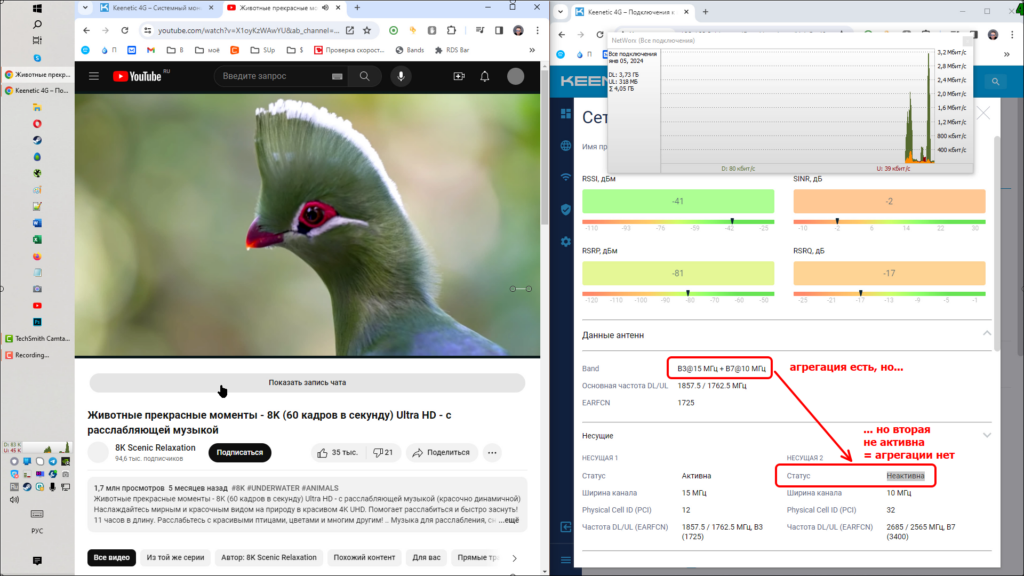This screenshot has width=1024, height=576.
Task: Open the Gmail bookmark icon
Action: point(151,50)
